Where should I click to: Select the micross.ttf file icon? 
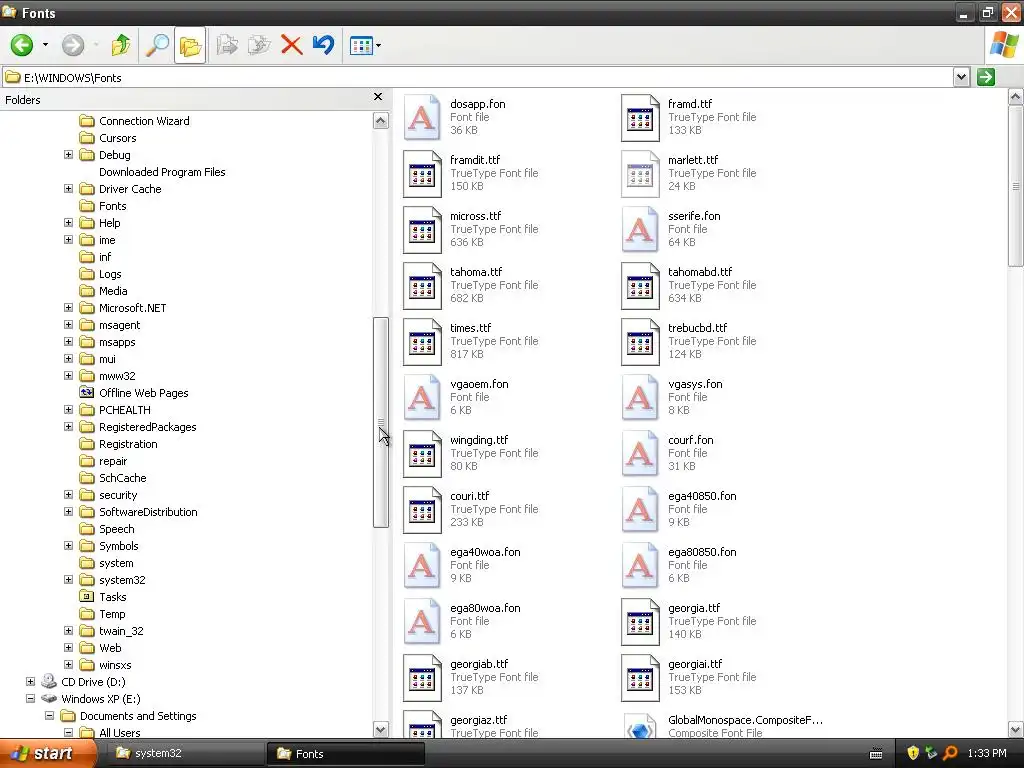tap(422, 230)
